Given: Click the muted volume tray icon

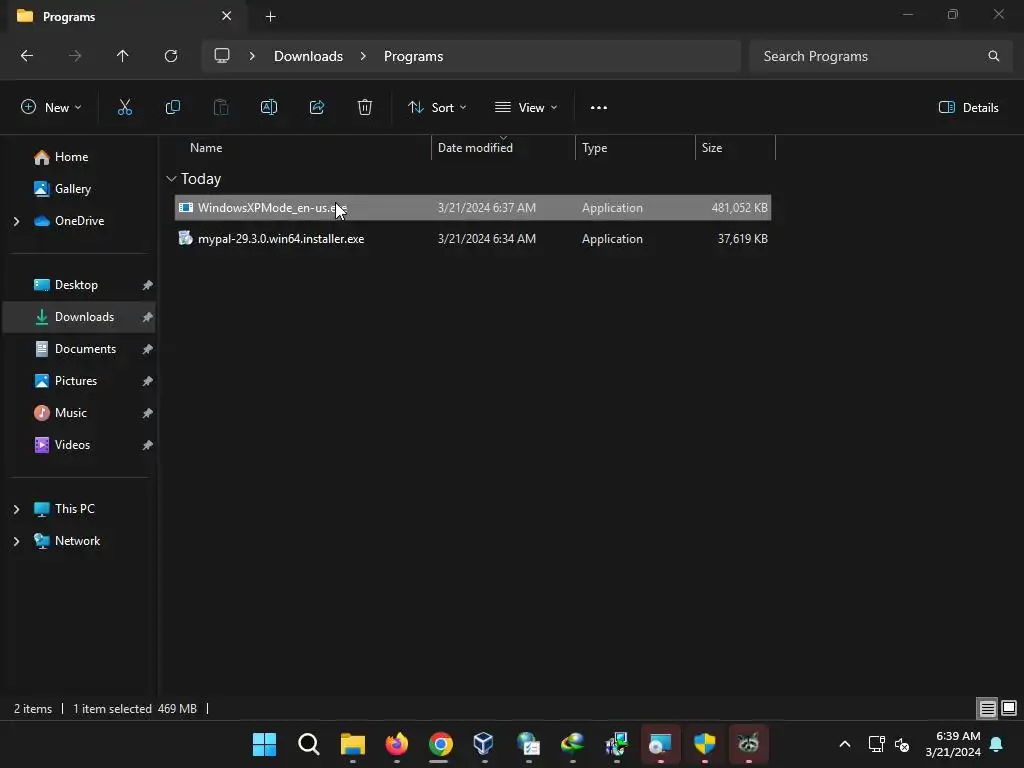Looking at the screenshot, I should coord(902,744).
